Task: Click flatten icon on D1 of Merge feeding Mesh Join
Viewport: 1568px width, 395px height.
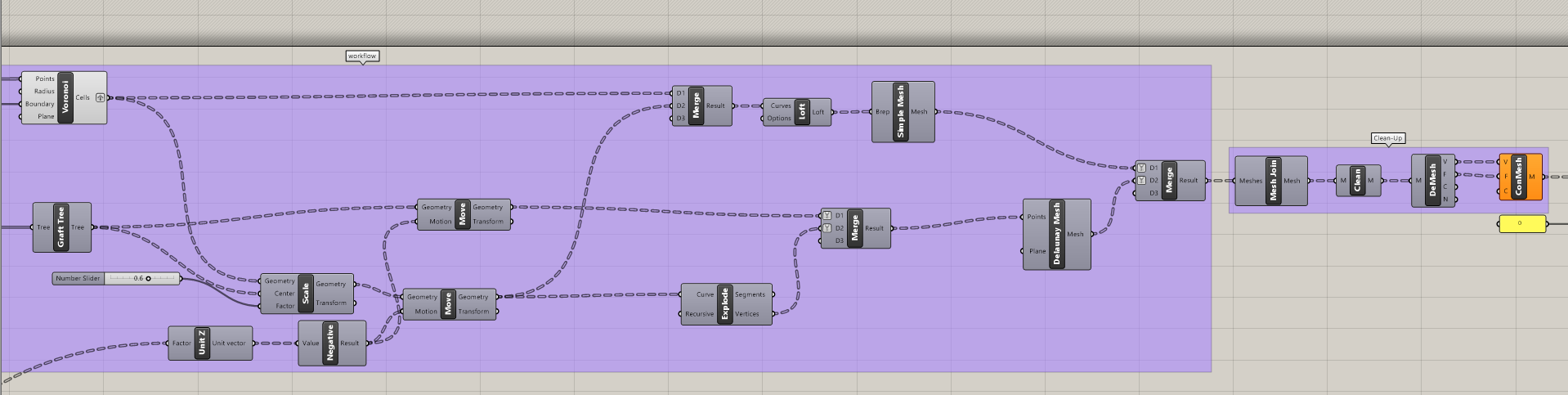Action: (1141, 168)
